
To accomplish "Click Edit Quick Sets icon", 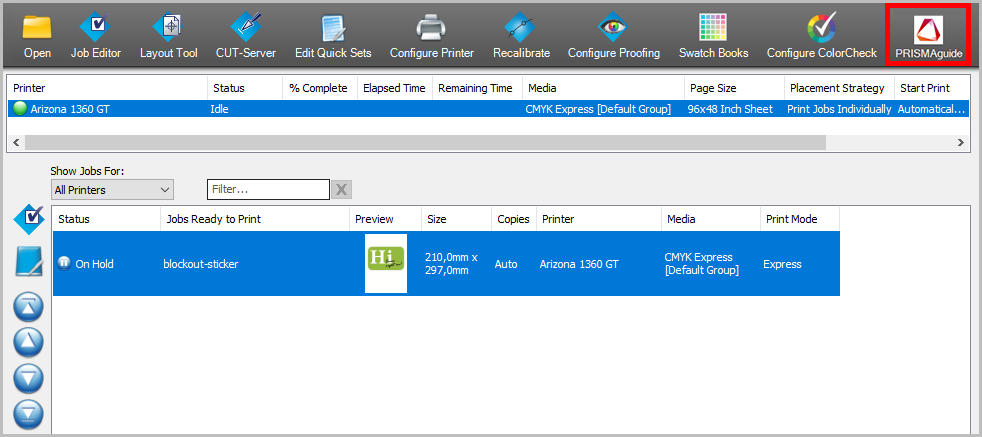I will click(x=333, y=34).
